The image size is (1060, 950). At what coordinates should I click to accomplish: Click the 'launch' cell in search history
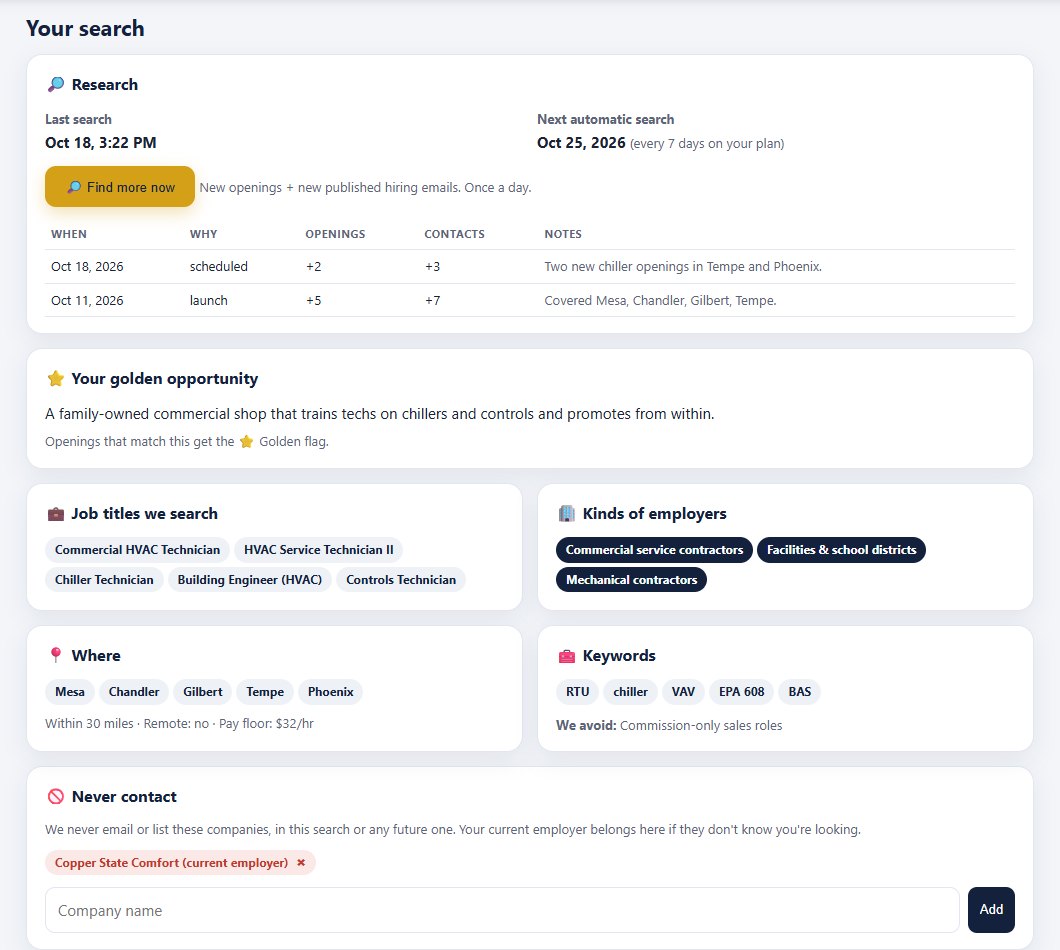(208, 300)
